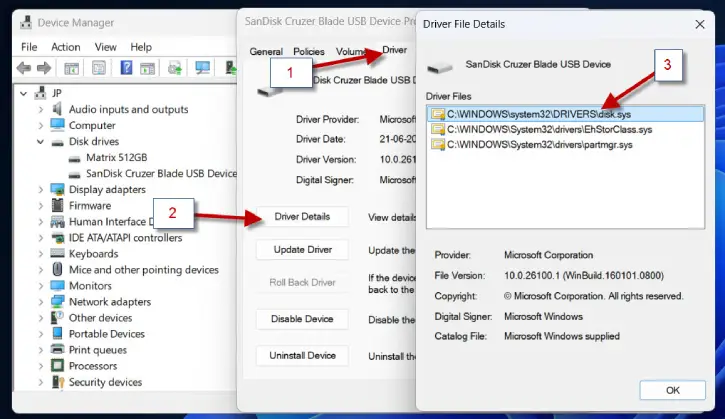This screenshot has height=419, width=725.
Task: Click the Microsoft Corporation provider value
Action: click(x=548, y=255)
